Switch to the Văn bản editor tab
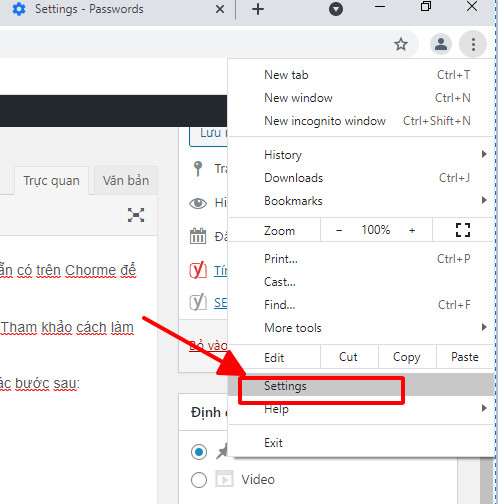 coord(126,180)
